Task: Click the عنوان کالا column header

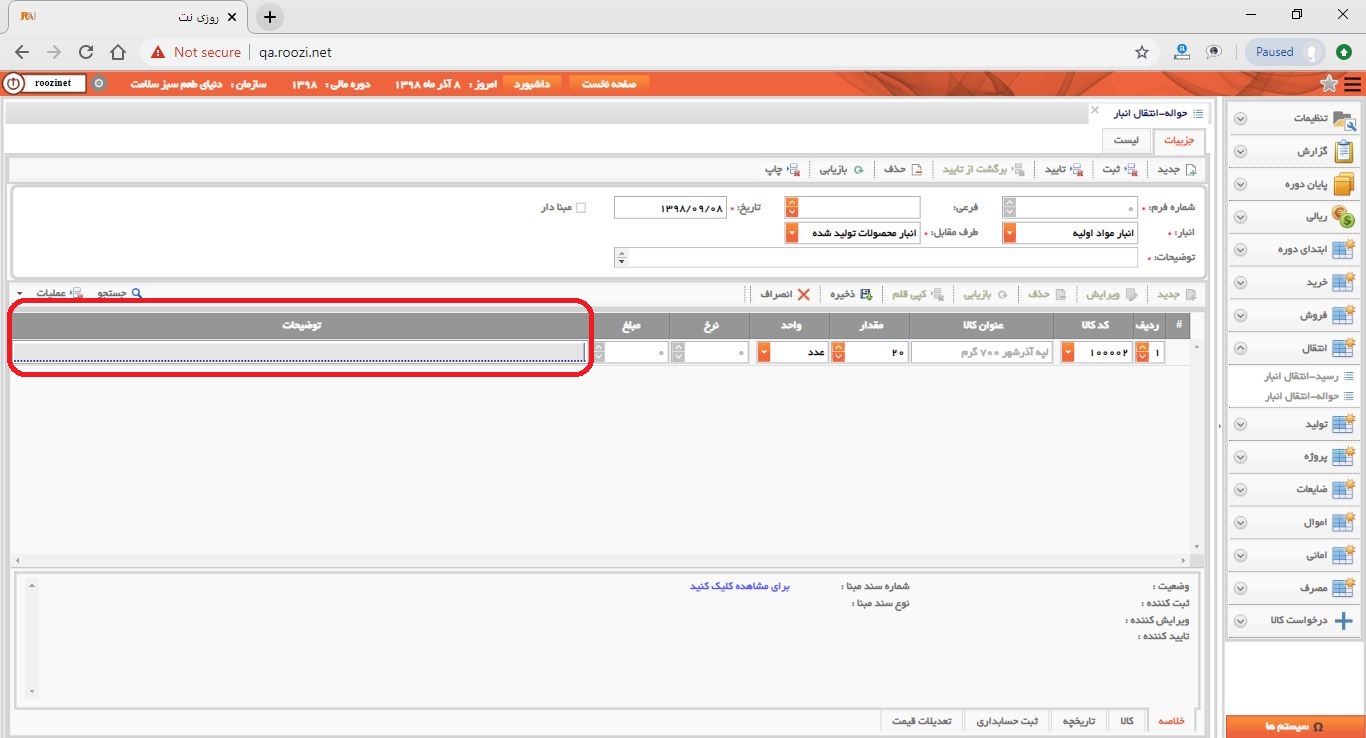Action: tap(982, 325)
